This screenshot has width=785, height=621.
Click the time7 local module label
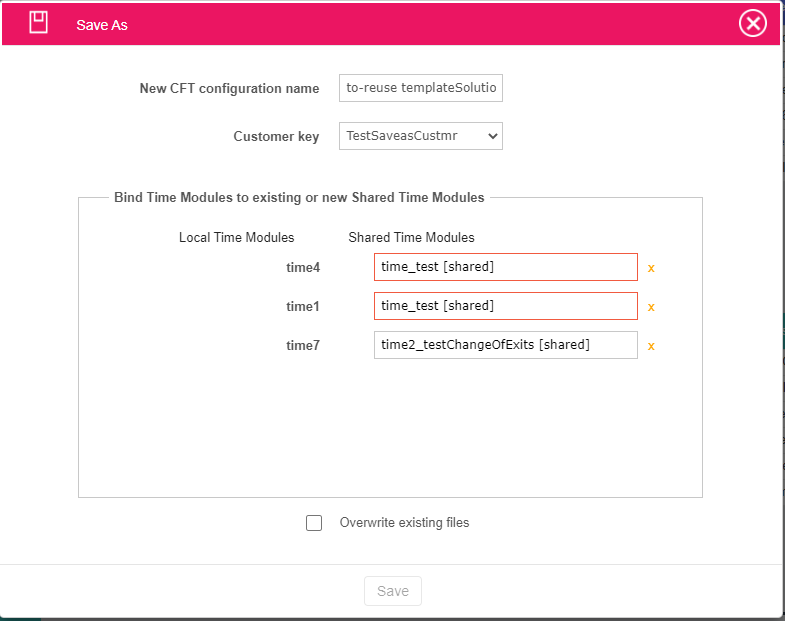point(302,346)
